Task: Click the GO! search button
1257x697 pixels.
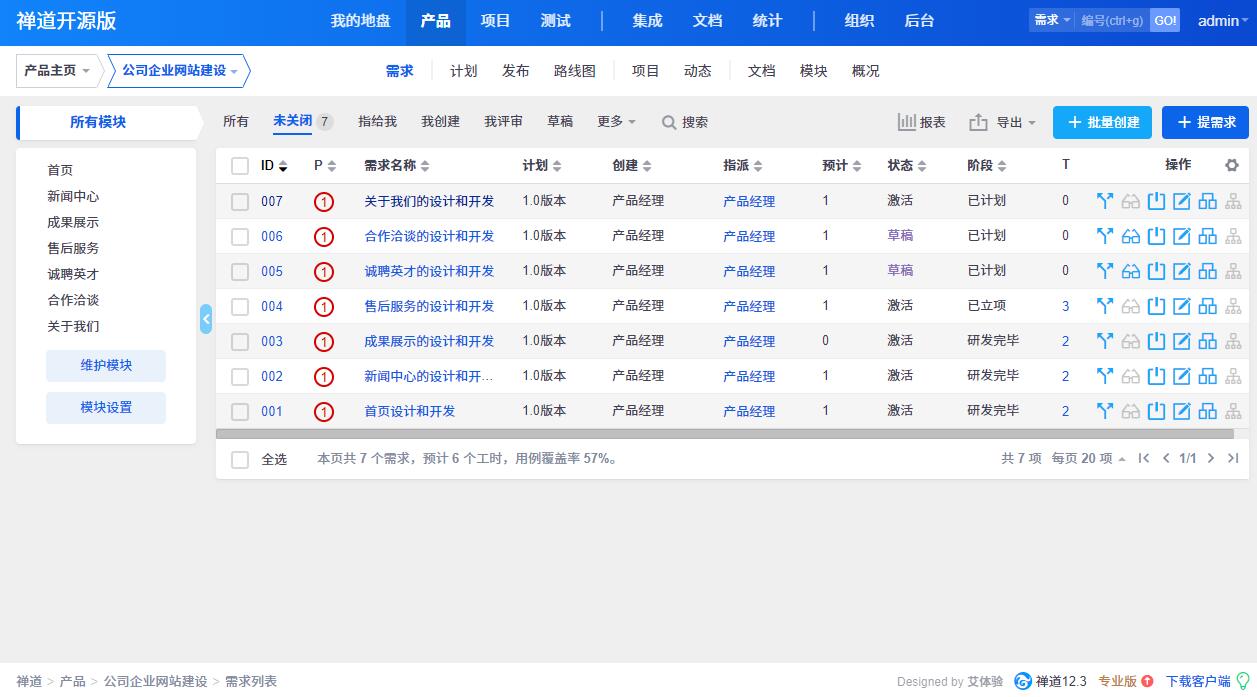Action: tap(1165, 20)
